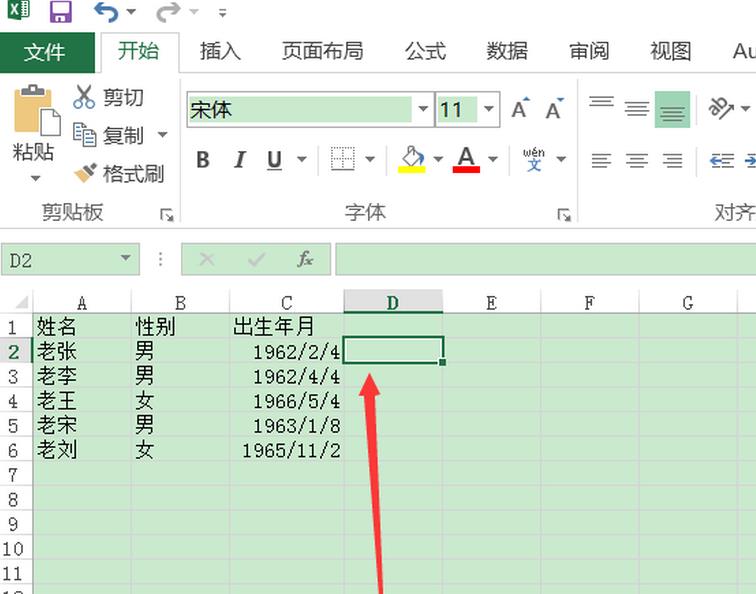This screenshot has height=594, width=756.
Task: Toggle bottom align button
Action: coord(672,109)
